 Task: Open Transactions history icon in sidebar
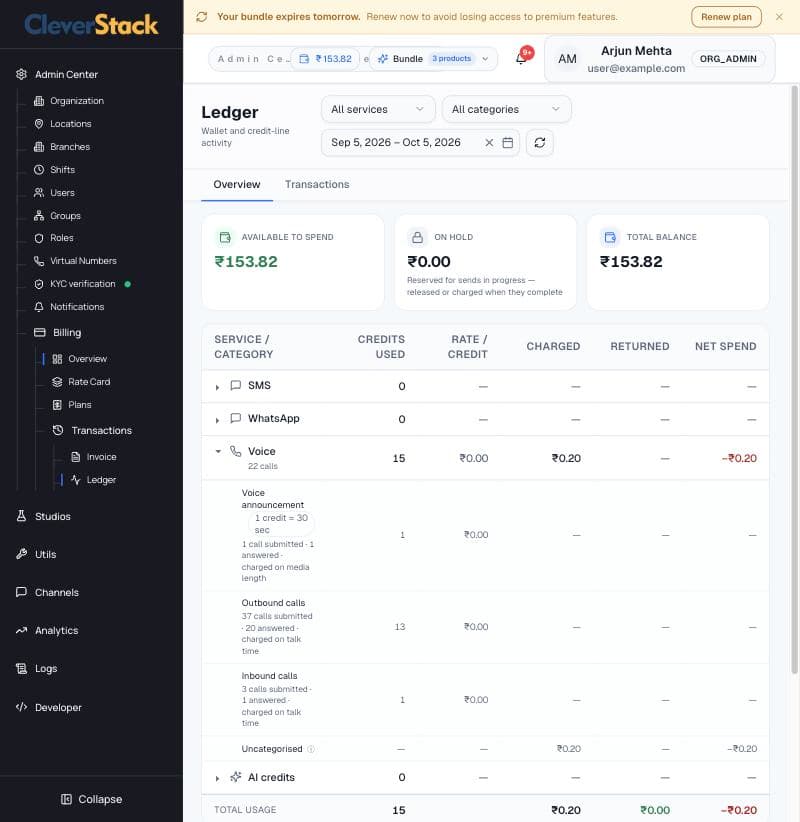click(58, 430)
